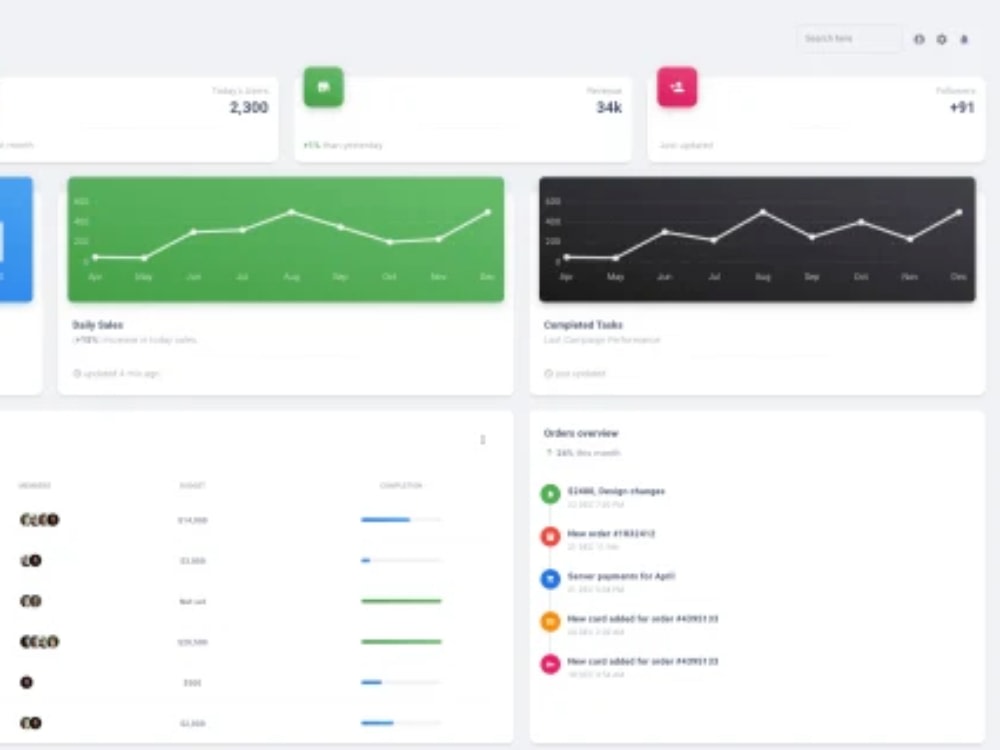Click the green Revenue store icon
The width and height of the screenshot is (1000, 750).
[x=323, y=87]
